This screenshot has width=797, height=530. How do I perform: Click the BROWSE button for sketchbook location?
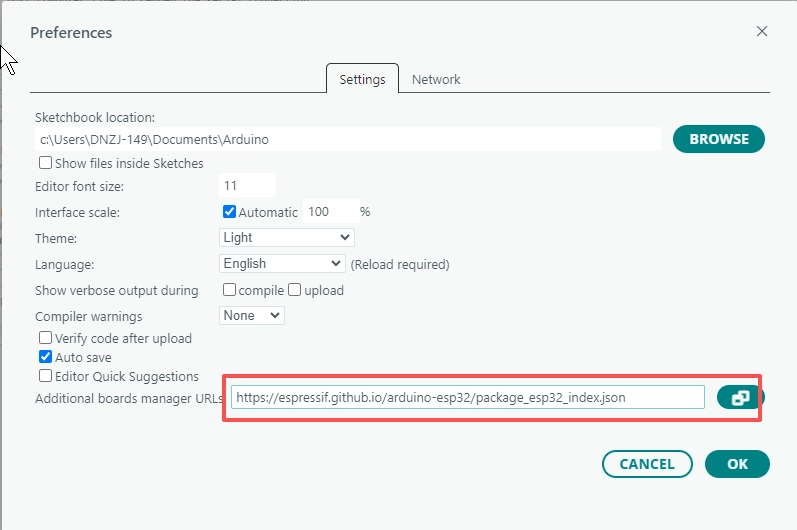click(719, 139)
